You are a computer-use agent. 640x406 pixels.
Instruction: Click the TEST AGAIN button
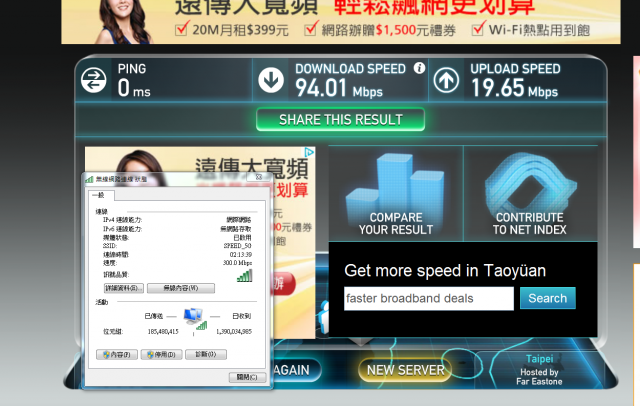pyautogui.click(x=297, y=370)
